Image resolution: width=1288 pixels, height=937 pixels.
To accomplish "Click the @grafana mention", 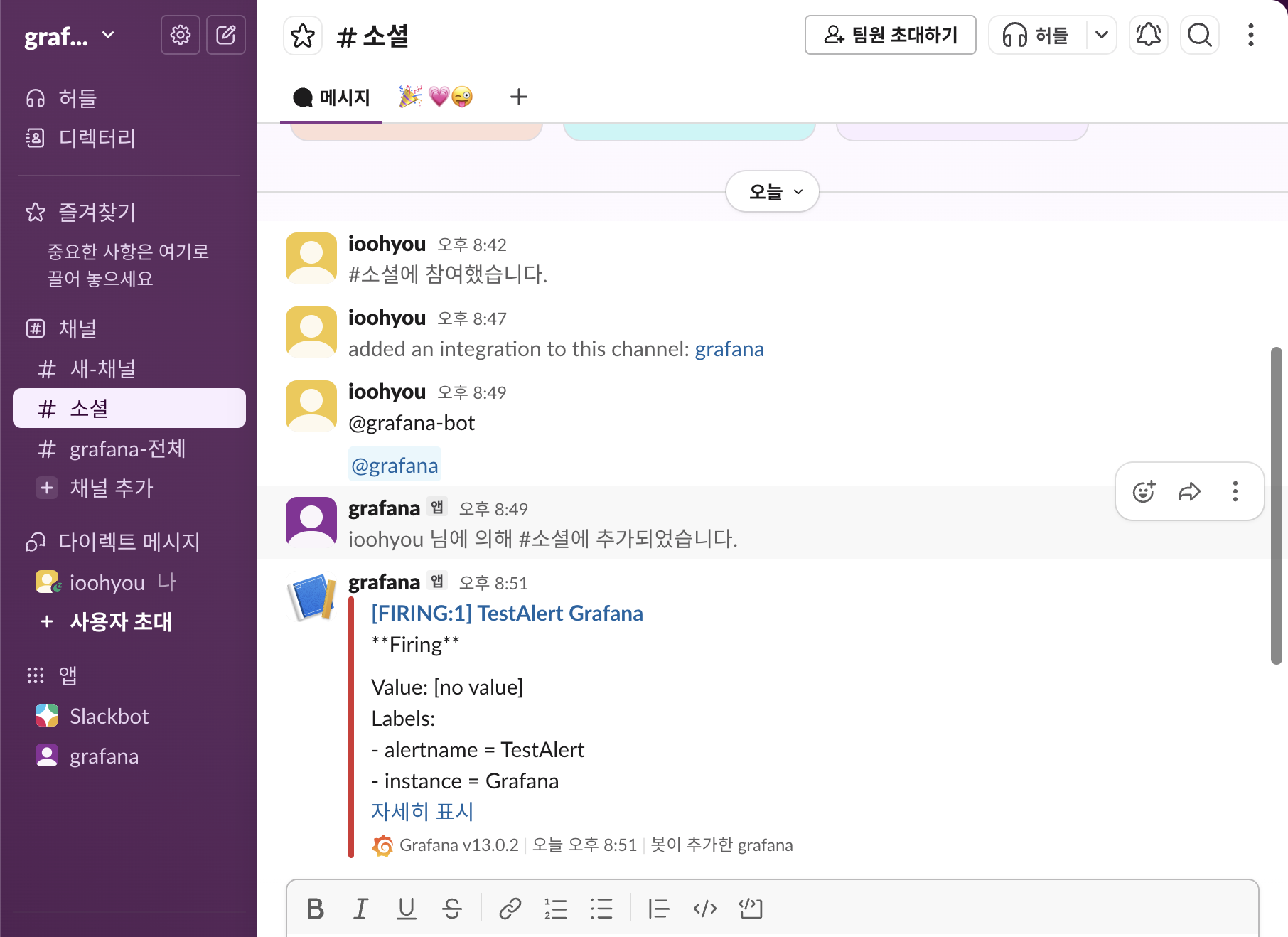I will click(395, 466).
